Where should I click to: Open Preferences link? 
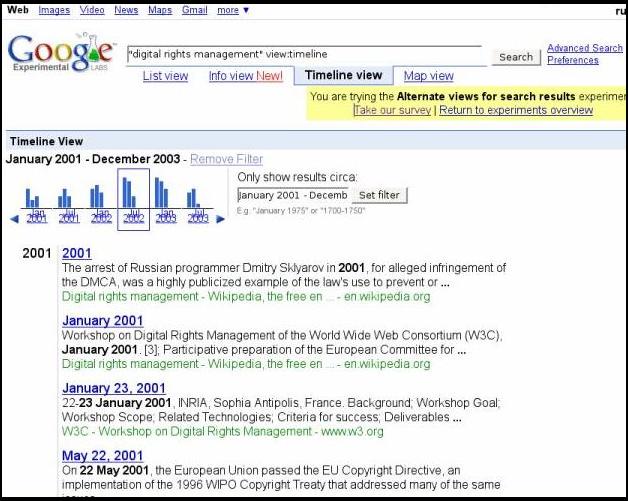tap(573, 60)
